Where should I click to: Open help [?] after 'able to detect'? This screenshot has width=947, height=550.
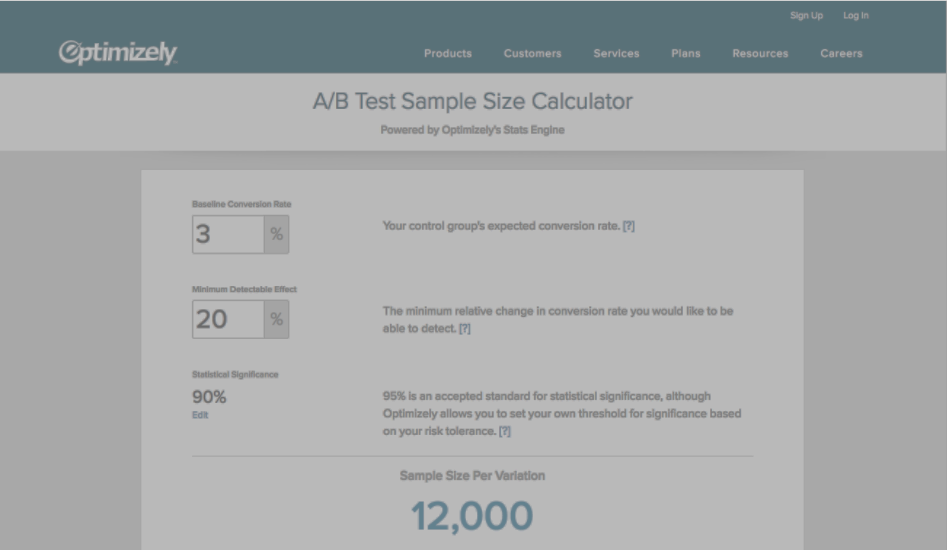pos(464,328)
